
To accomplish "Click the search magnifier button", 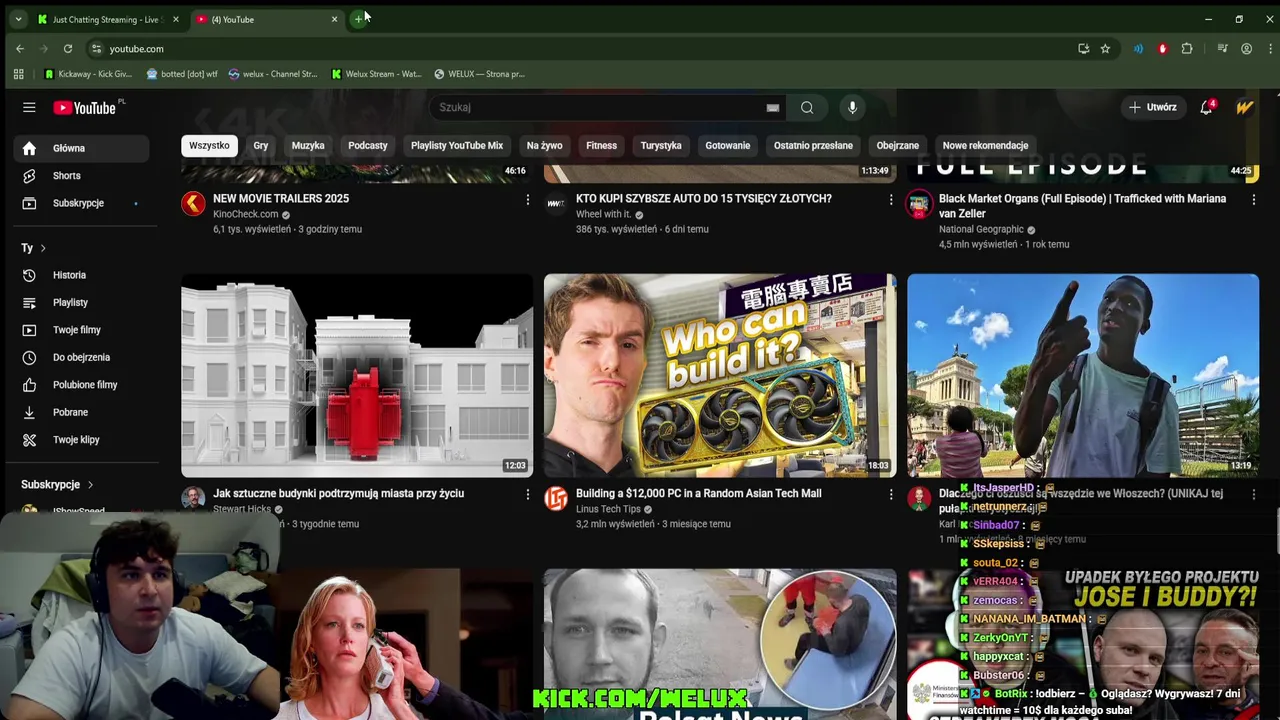I will (807, 107).
